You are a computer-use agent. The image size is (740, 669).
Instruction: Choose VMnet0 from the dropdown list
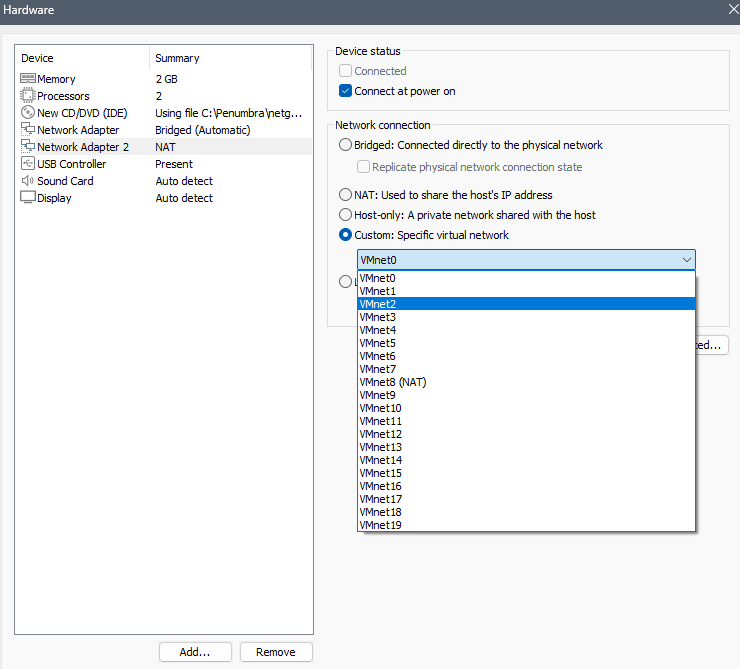point(526,278)
